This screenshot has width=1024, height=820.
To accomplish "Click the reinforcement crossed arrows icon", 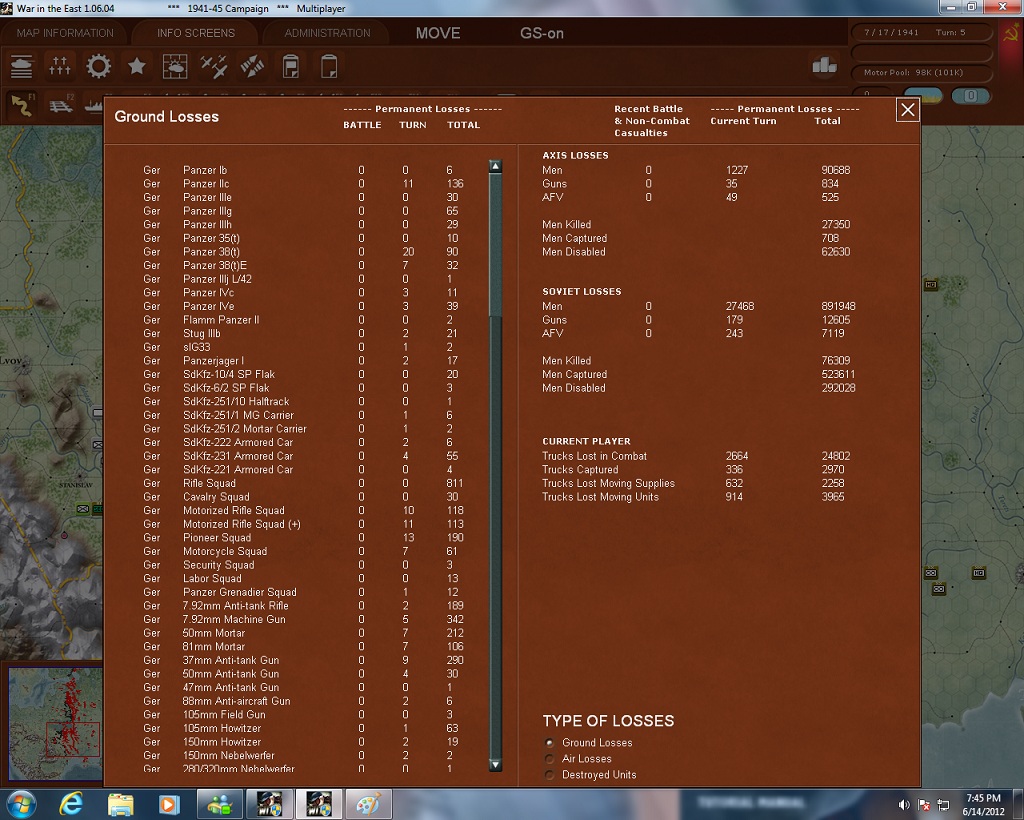I will [252, 66].
